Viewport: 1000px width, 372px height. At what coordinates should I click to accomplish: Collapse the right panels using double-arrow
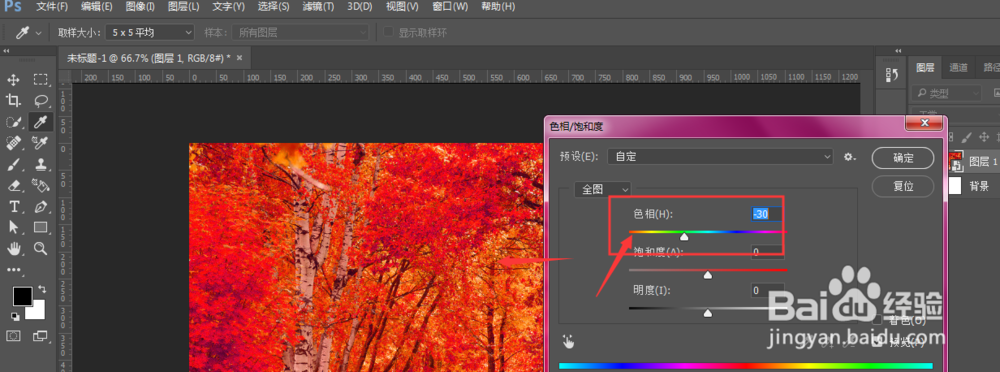click(899, 51)
